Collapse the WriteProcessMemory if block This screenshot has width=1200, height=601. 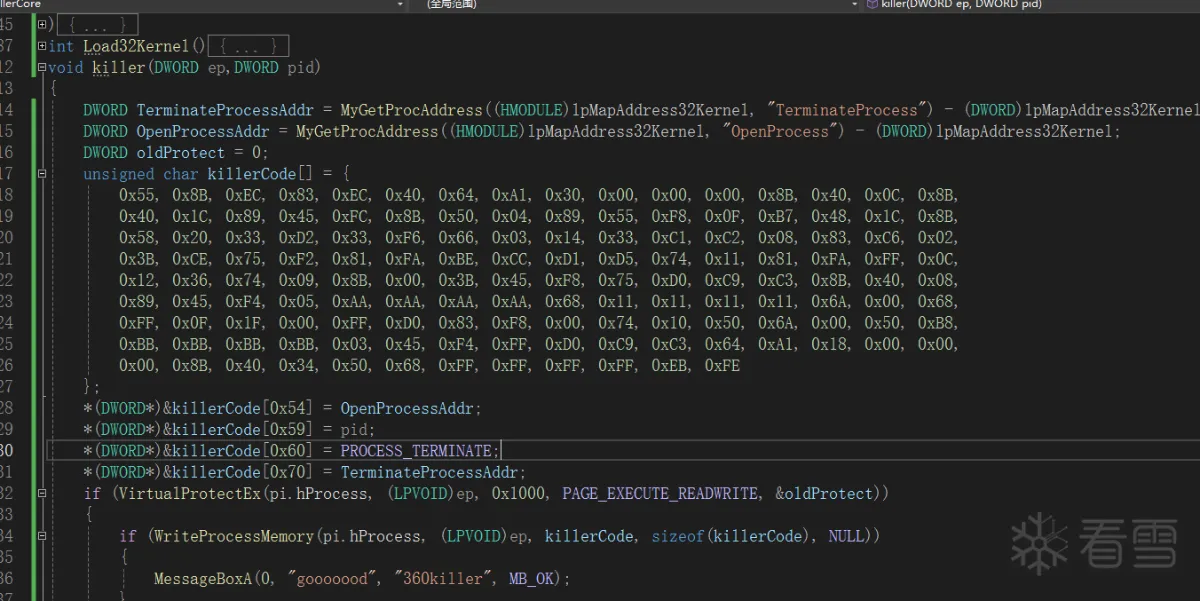click(x=41, y=536)
